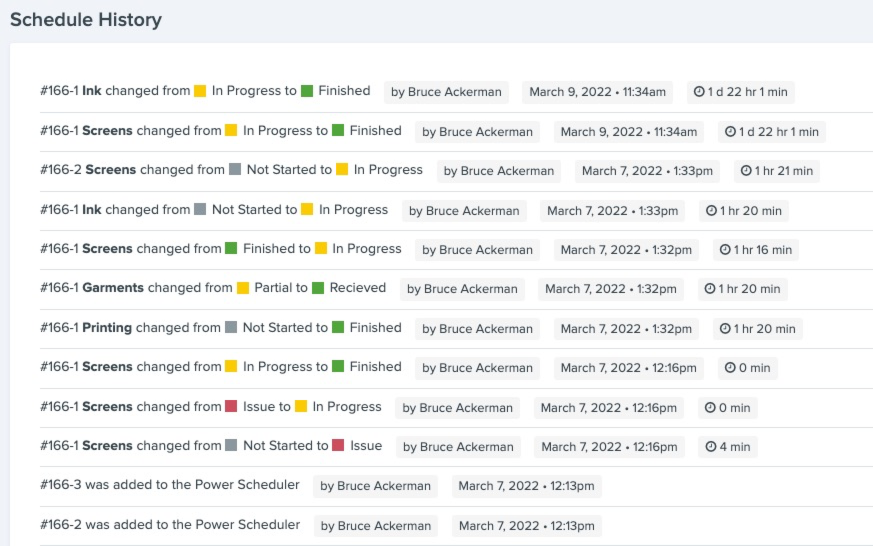The width and height of the screenshot is (873, 546).
Task: Click the date tag on Garments row
Action: (611, 289)
